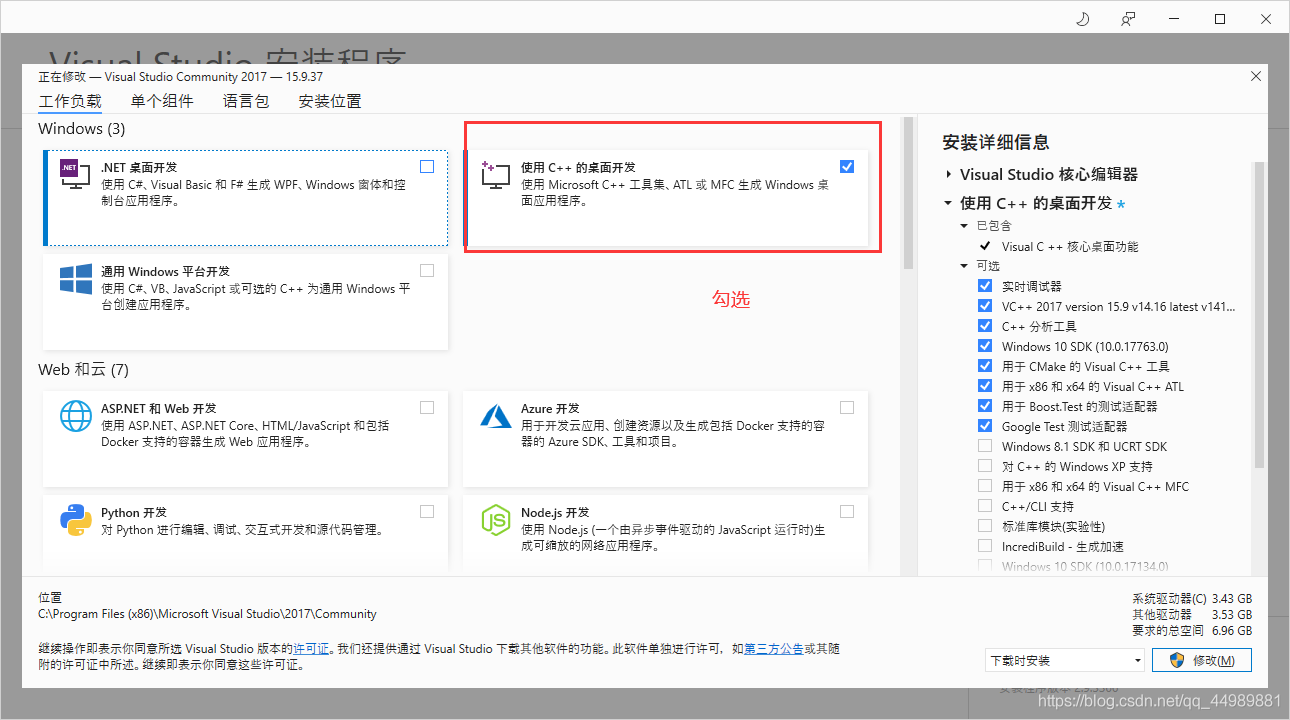Viewport: 1290px width, 720px height.
Task: Click the 其他驱动器 3.53 GB entry
Action: click(x=1192, y=615)
